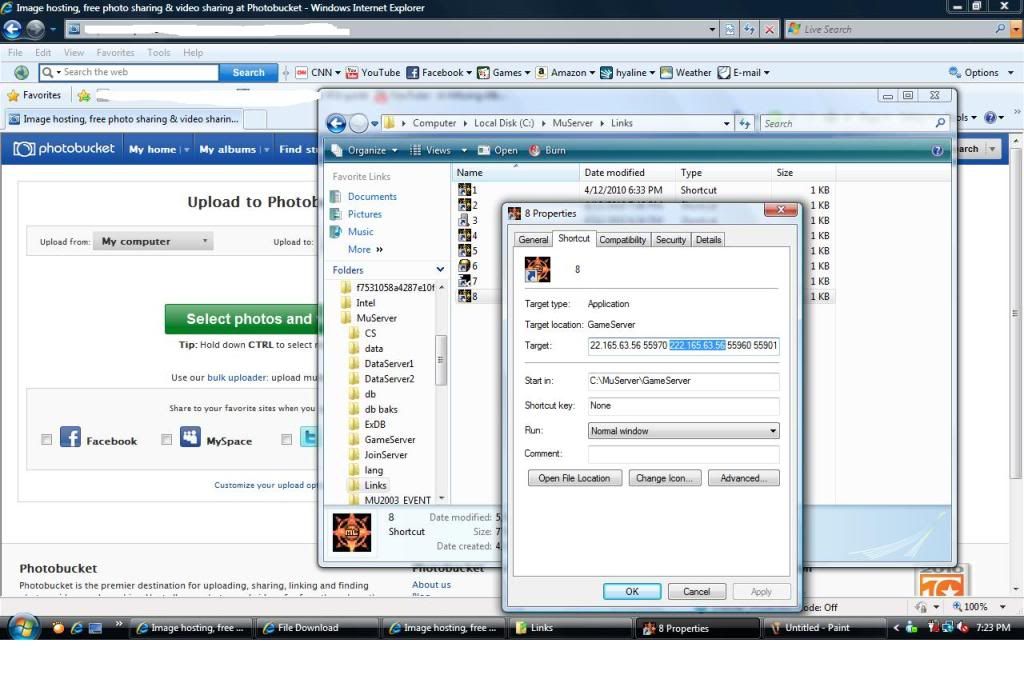Switch to the Compatibility tab
1024x675 pixels.
click(623, 240)
